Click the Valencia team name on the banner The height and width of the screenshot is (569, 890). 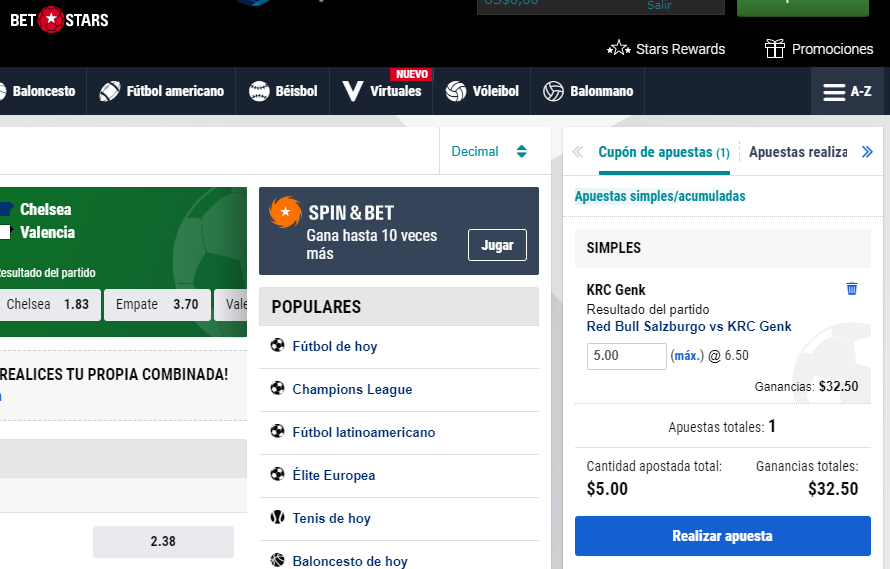47,233
